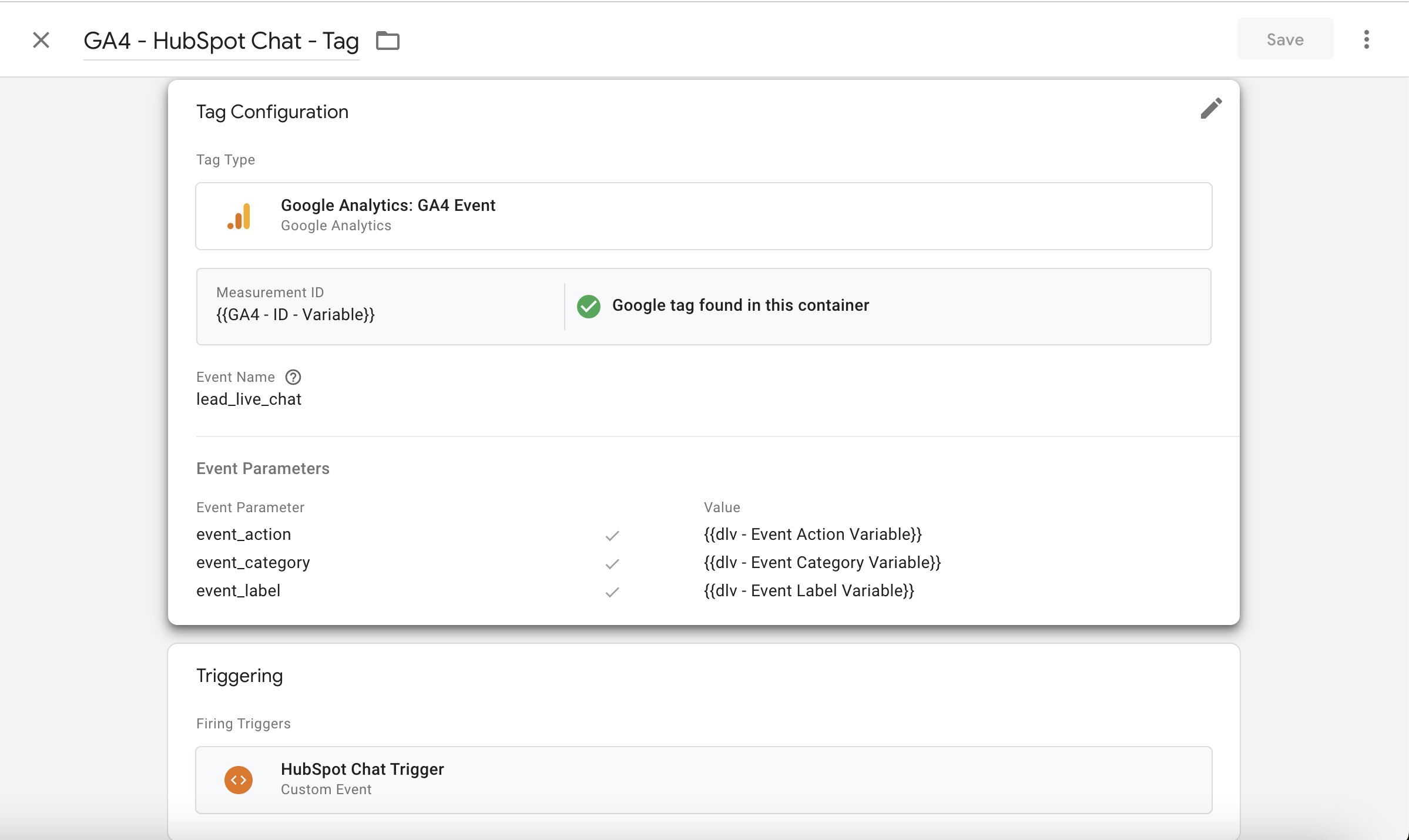The image size is (1409, 840).
Task: Click the {{dlv - Event Category Variable}} value
Action: [x=823, y=563]
